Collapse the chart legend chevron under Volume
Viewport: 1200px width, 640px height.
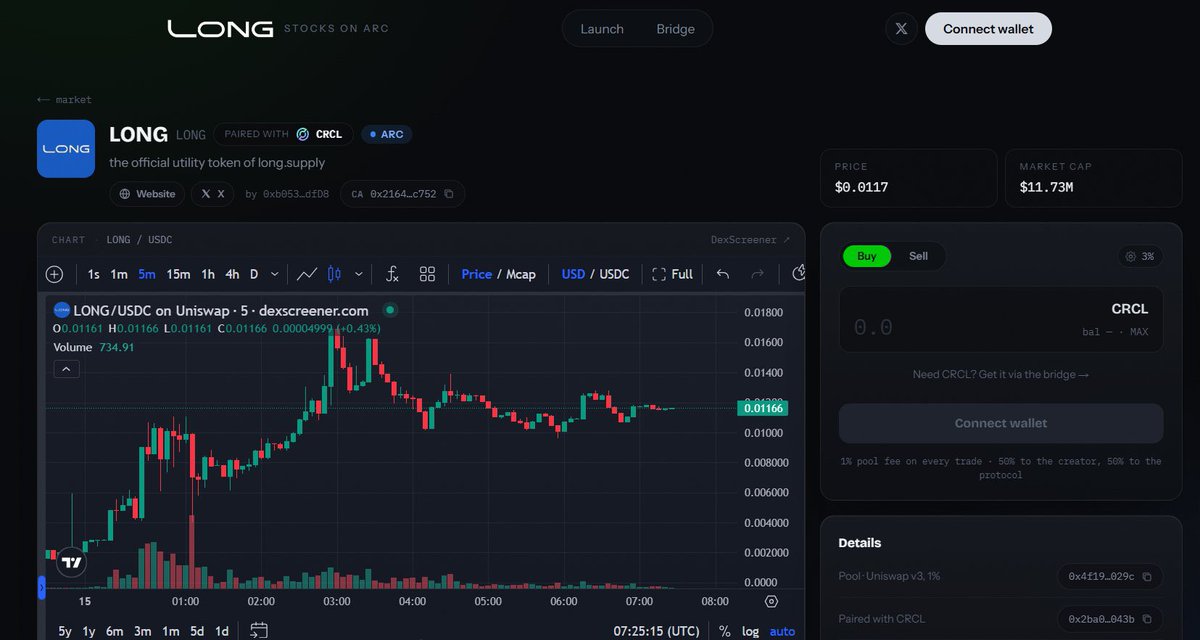pyautogui.click(x=66, y=369)
